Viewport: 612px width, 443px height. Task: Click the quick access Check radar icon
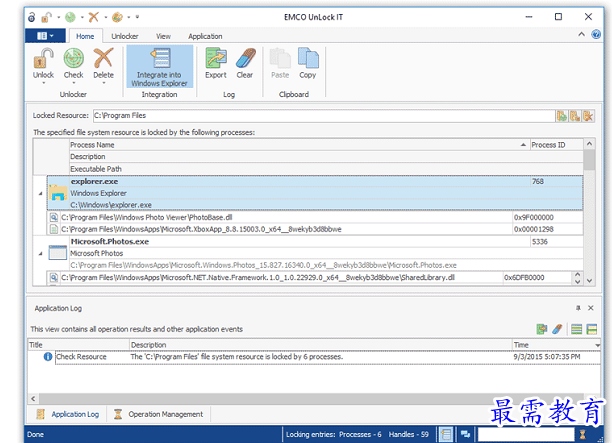click(70, 17)
